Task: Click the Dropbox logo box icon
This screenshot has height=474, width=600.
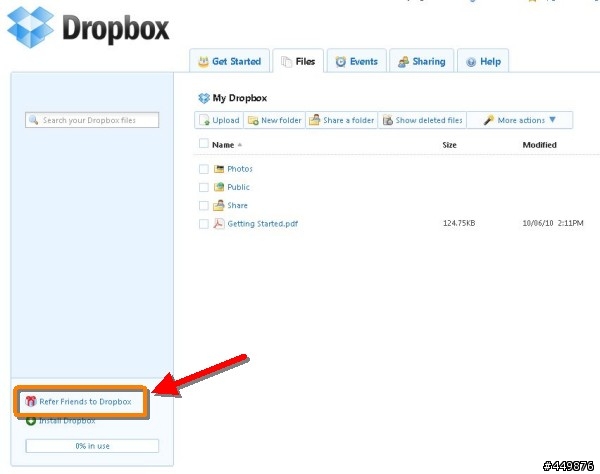Action: coord(30,28)
